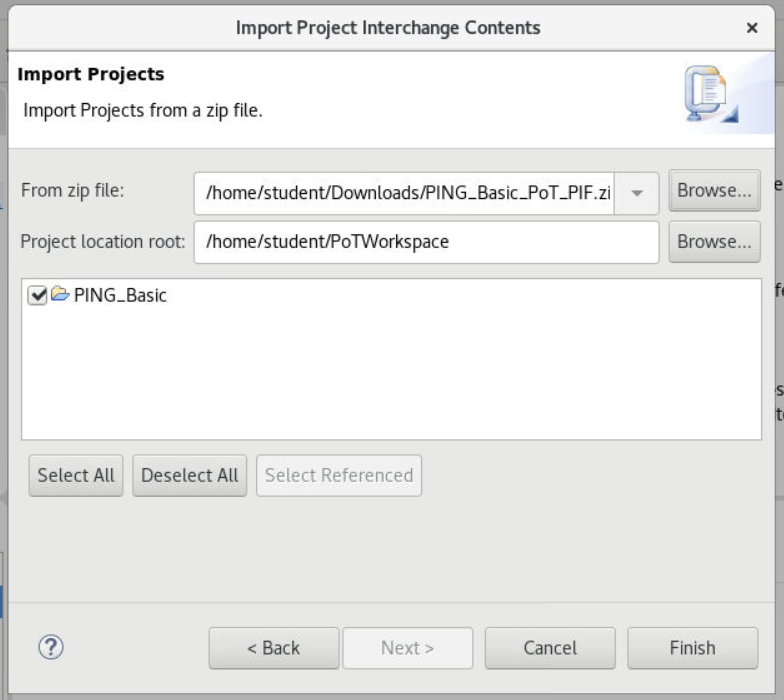Viewport: 784px width, 700px height.
Task: Click the Project location root field
Action: point(426,242)
